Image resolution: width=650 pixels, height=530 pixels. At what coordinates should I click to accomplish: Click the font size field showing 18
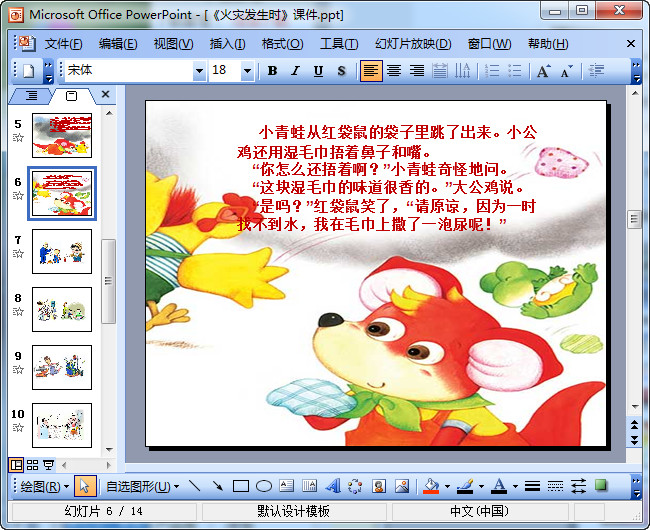point(225,71)
